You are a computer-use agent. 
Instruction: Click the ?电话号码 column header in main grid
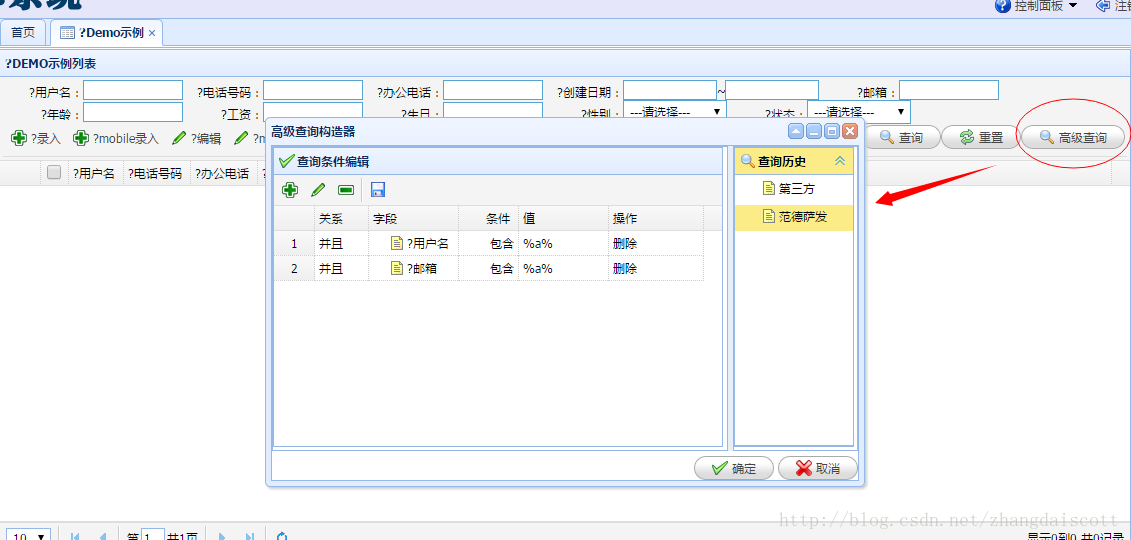155,173
